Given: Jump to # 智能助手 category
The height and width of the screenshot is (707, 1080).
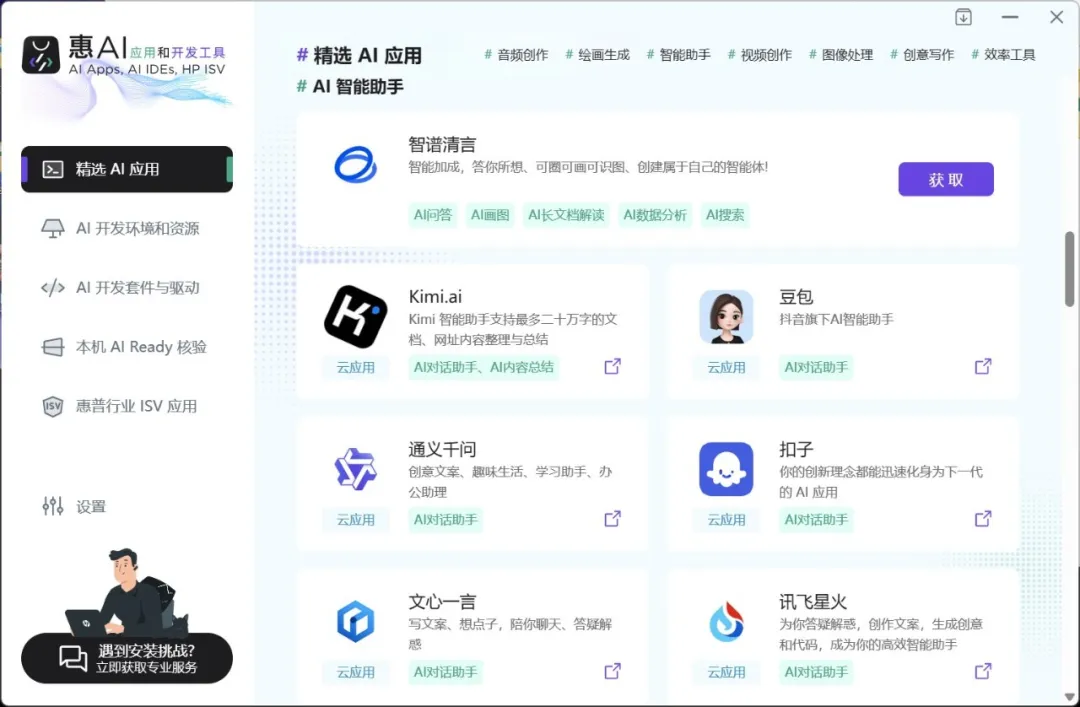Looking at the screenshot, I should click(678, 55).
